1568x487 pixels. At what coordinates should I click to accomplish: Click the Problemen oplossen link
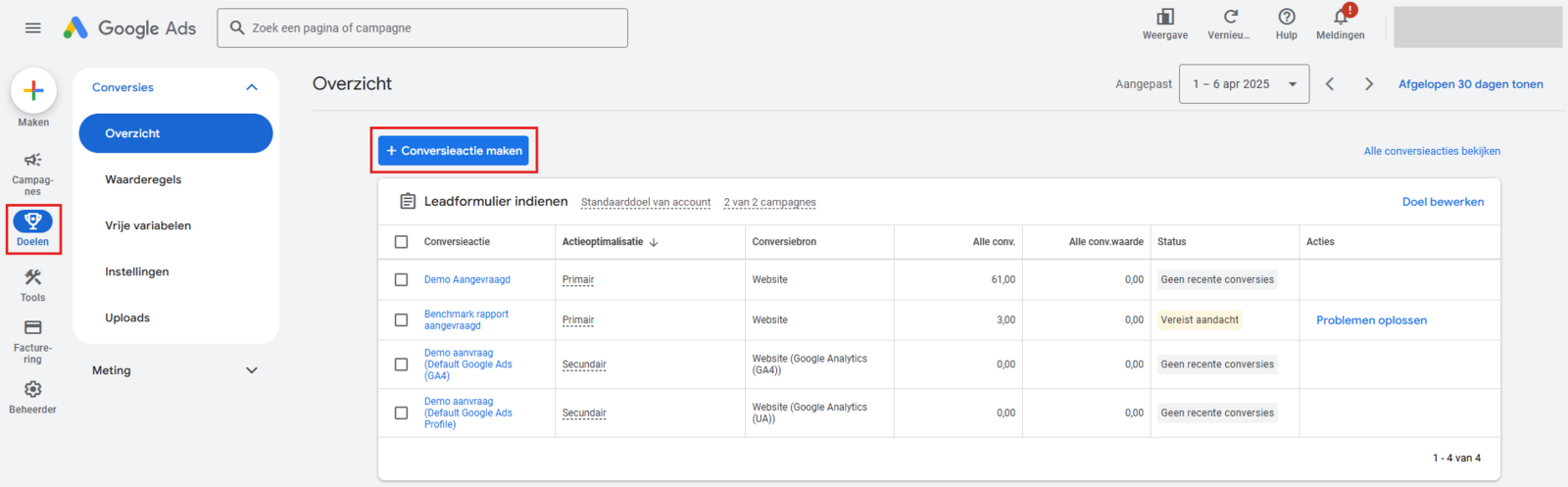[1371, 320]
